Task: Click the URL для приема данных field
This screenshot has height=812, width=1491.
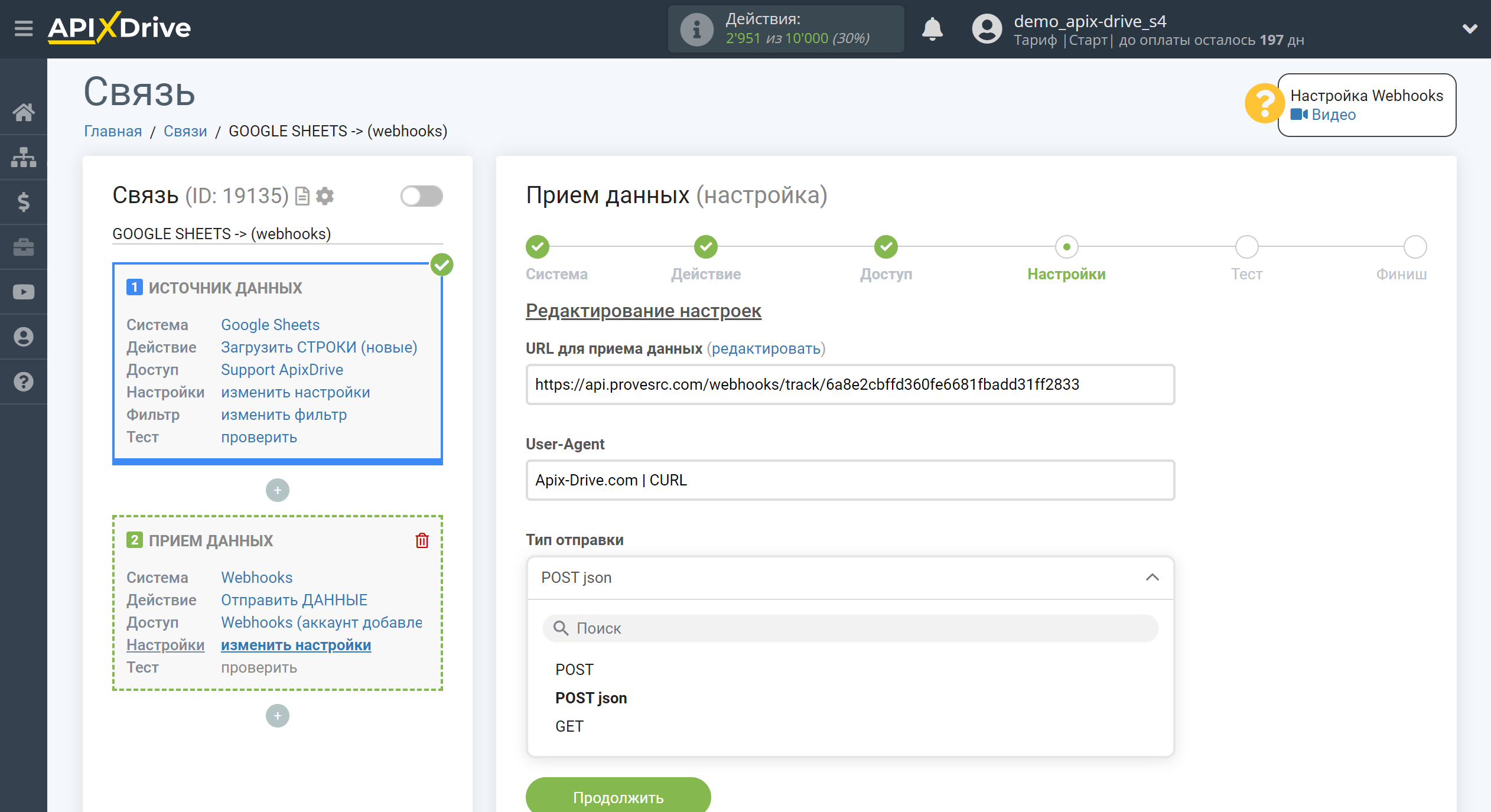Action: [850, 384]
